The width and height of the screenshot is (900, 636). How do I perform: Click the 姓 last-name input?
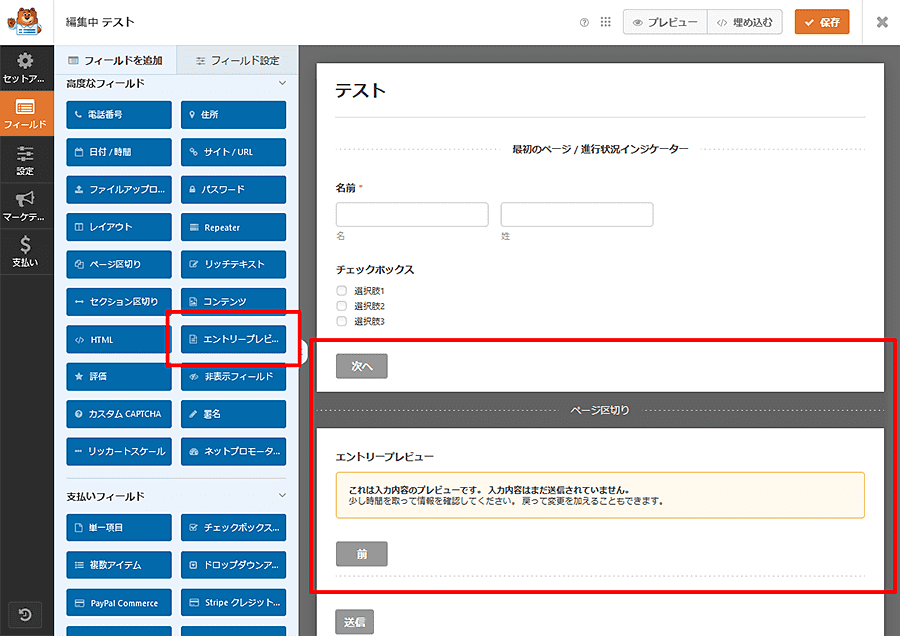click(x=577, y=215)
